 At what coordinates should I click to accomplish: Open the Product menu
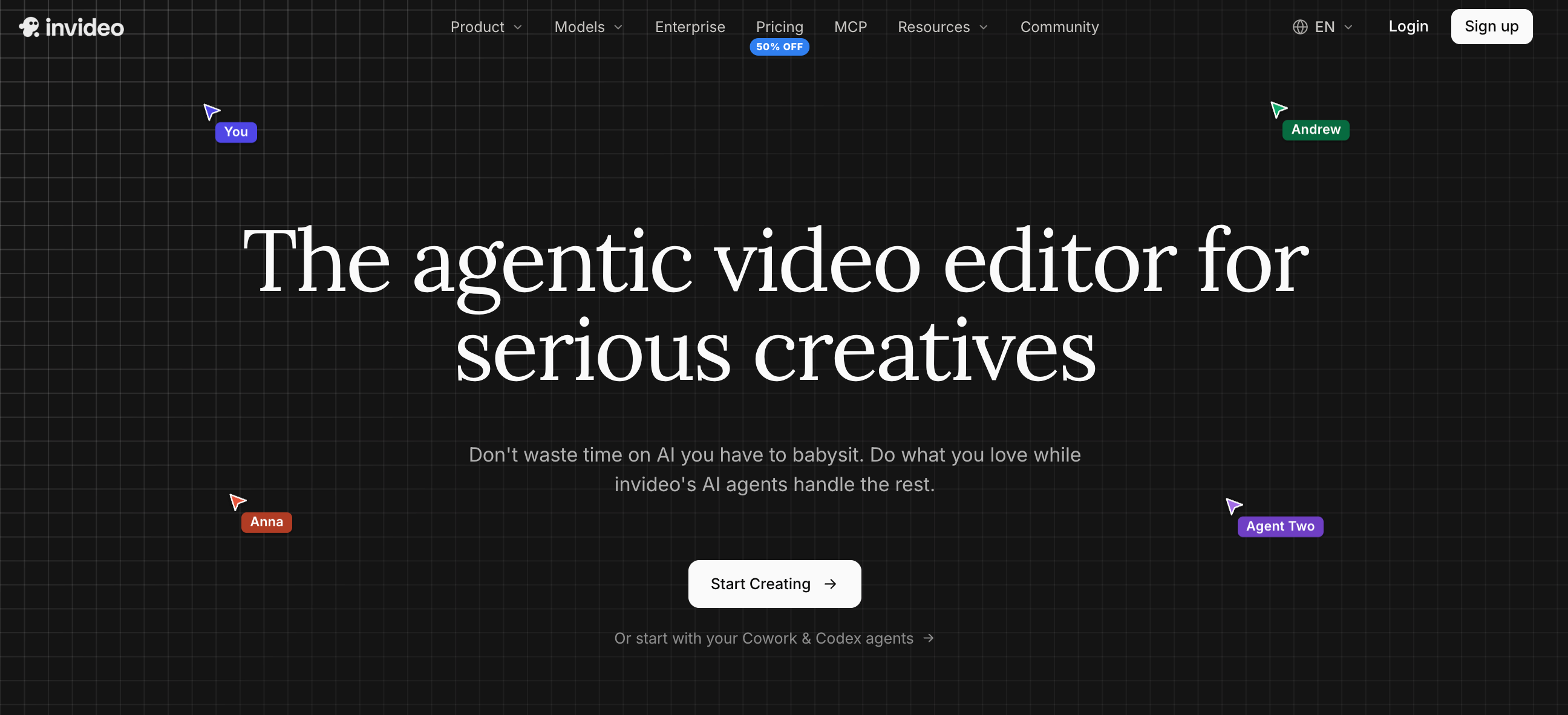pyautogui.click(x=486, y=27)
